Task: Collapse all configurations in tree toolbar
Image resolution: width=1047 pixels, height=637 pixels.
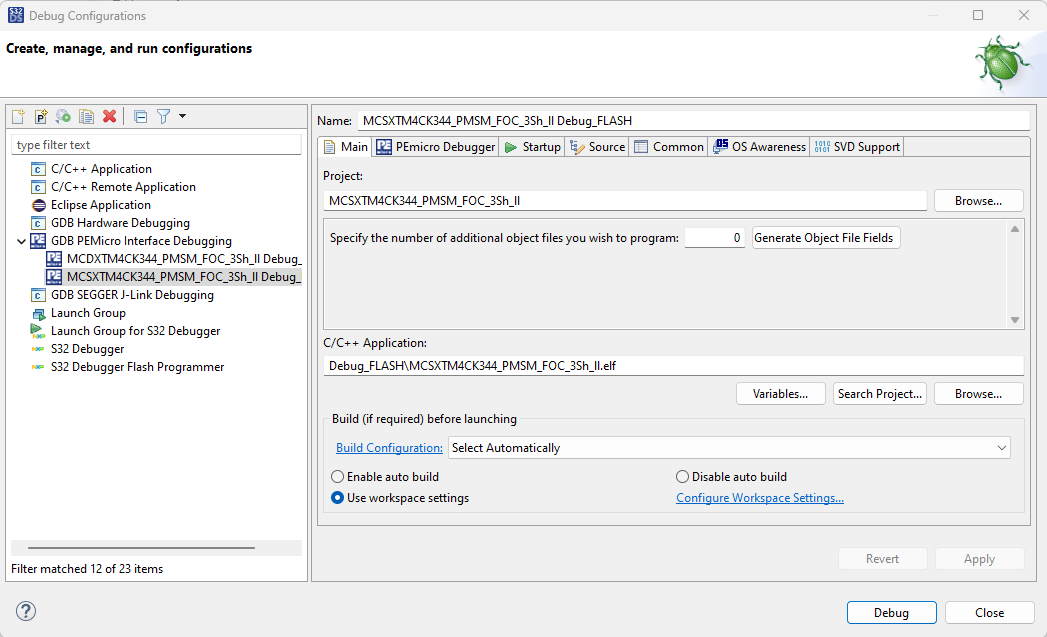Action: coord(140,117)
